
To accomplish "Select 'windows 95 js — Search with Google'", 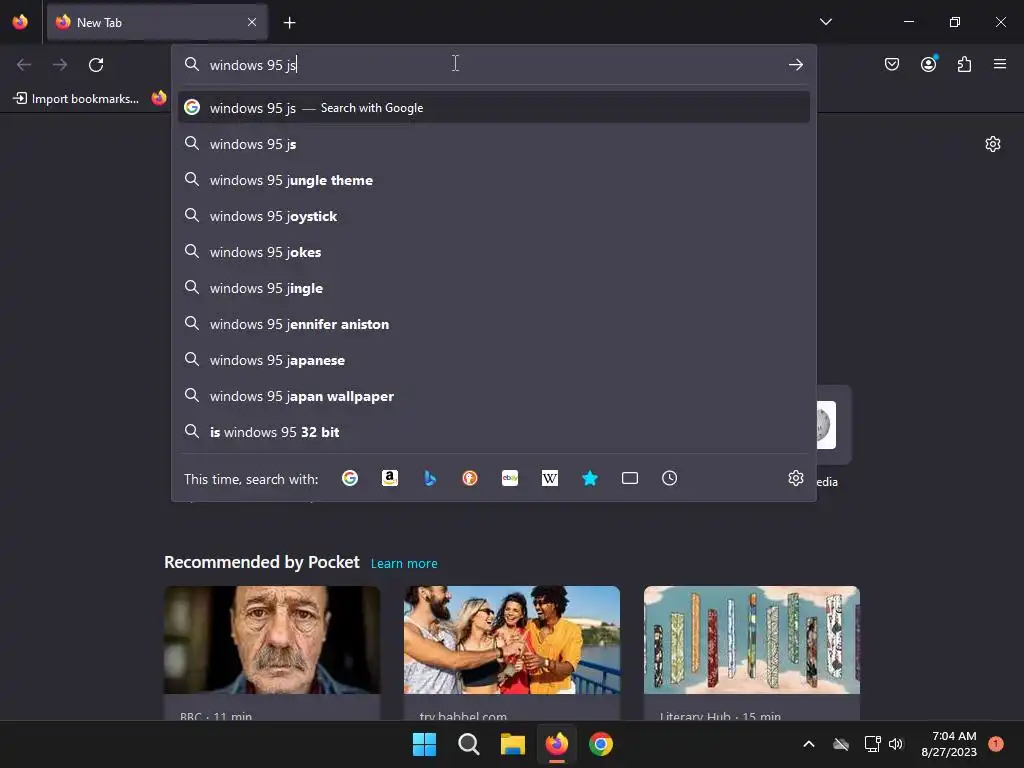I will point(494,108).
